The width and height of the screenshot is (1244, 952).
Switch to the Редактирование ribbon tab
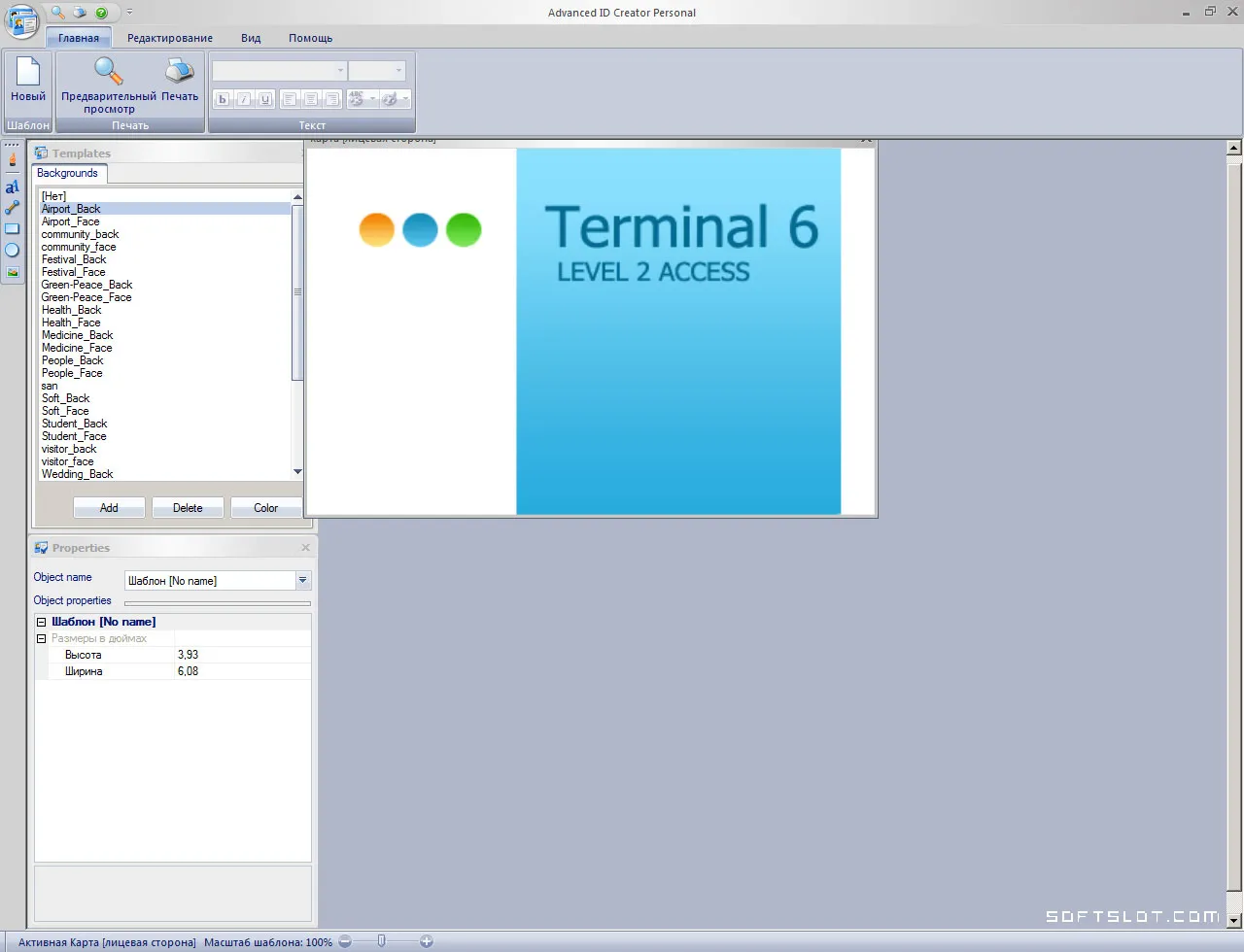(170, 38)
